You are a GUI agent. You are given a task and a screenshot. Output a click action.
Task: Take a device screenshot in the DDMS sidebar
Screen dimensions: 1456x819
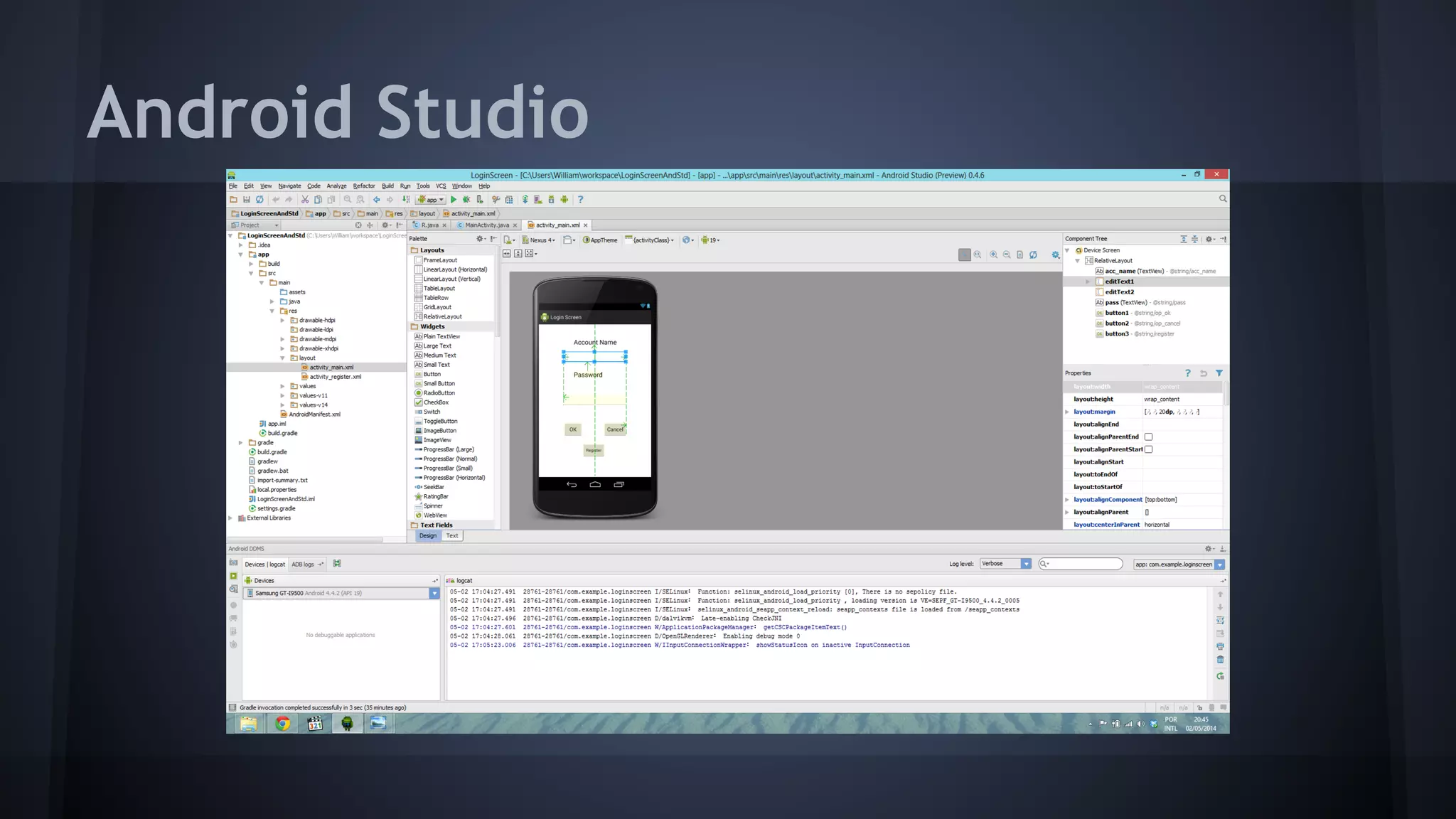pos(233,562)
